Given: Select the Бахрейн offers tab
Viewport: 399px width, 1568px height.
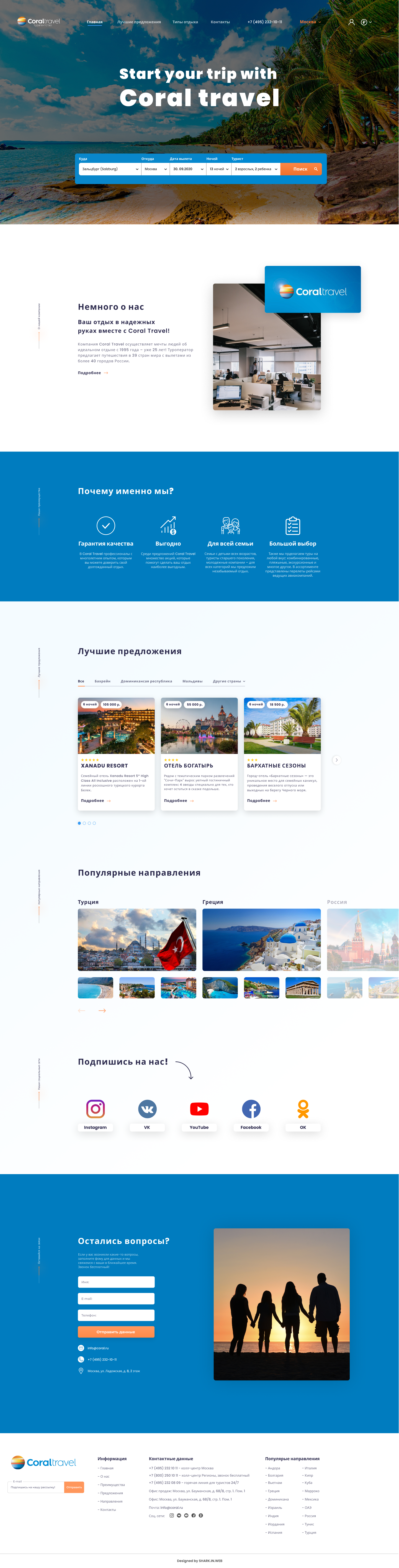Looking at the screenshot, I should tap(102, 681).
